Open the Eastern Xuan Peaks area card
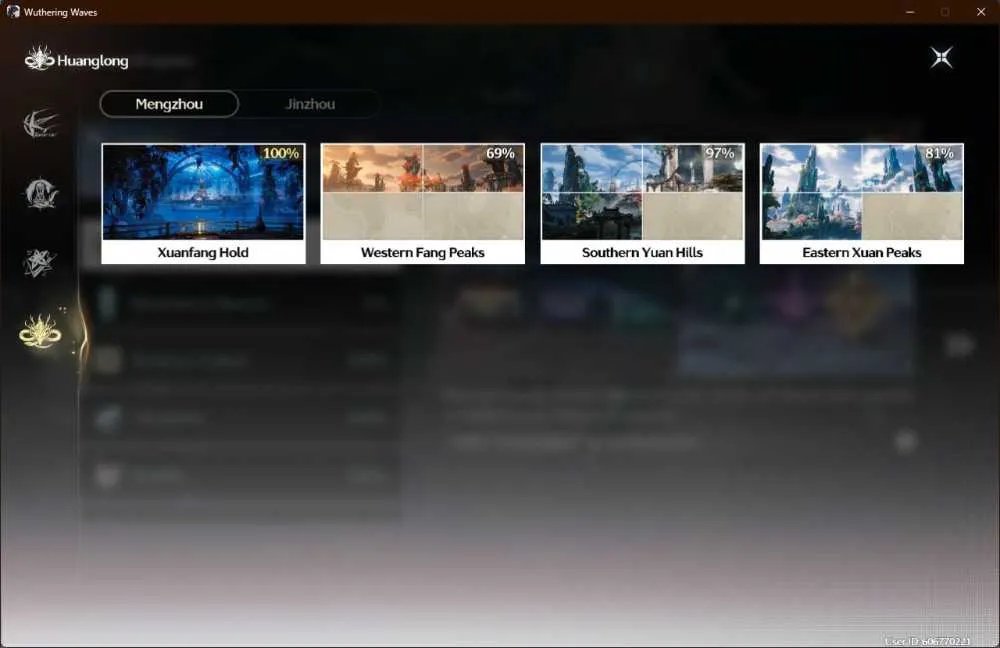Screen dimensions: 1000x648 [x=862, y=203]
